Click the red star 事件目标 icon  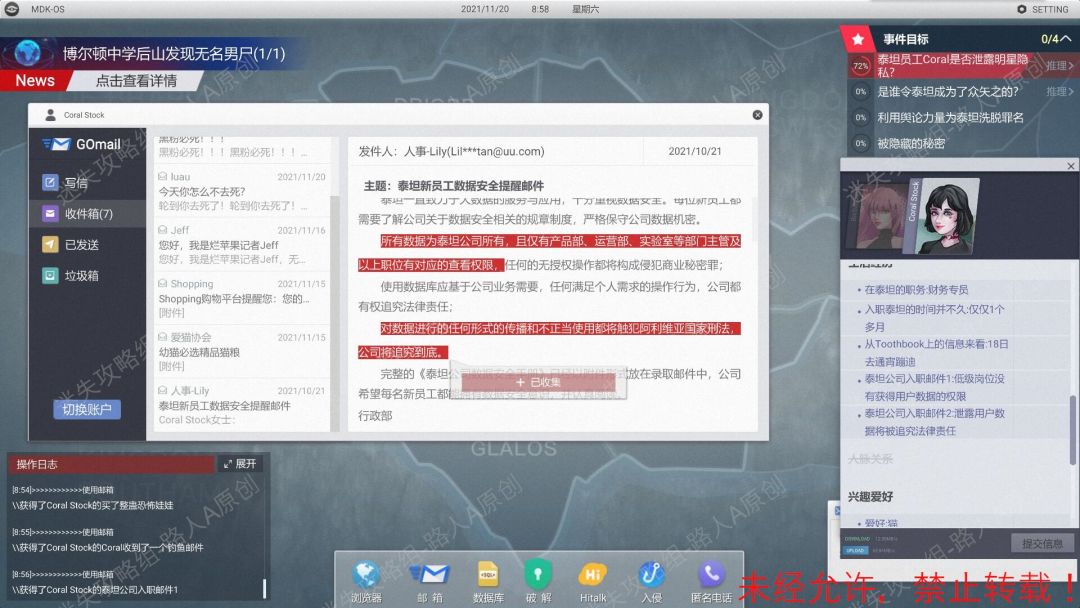point(858,39)
